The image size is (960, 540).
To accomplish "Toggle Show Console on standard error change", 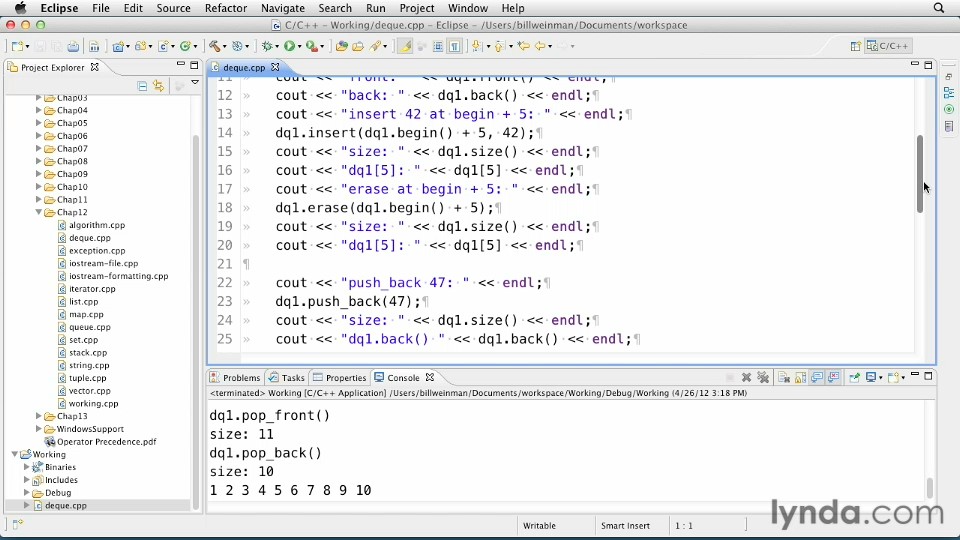I will pos(833,378).
